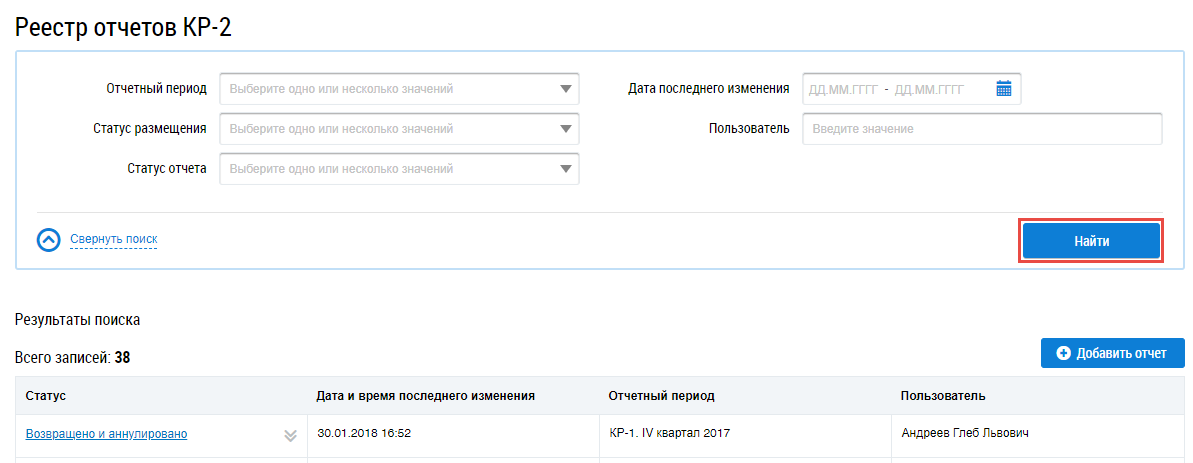The width and height of the screenshot is (1193, 463).
Task: Open the Отчетный период dropdown
Action: 399,89
